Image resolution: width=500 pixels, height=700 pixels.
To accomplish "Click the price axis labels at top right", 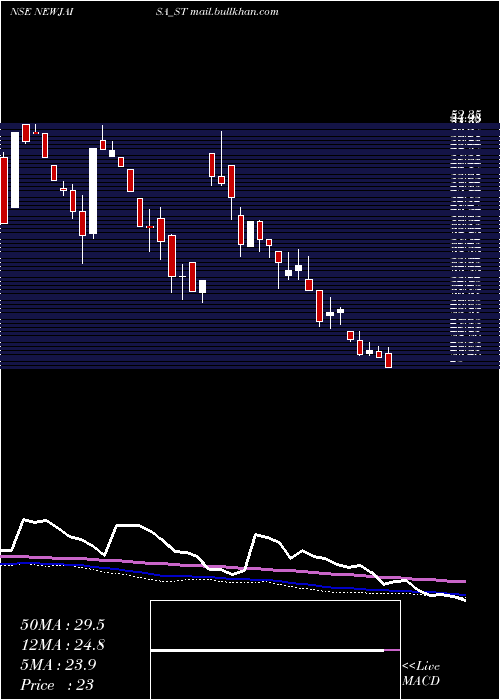I will [x=466, y=118].
